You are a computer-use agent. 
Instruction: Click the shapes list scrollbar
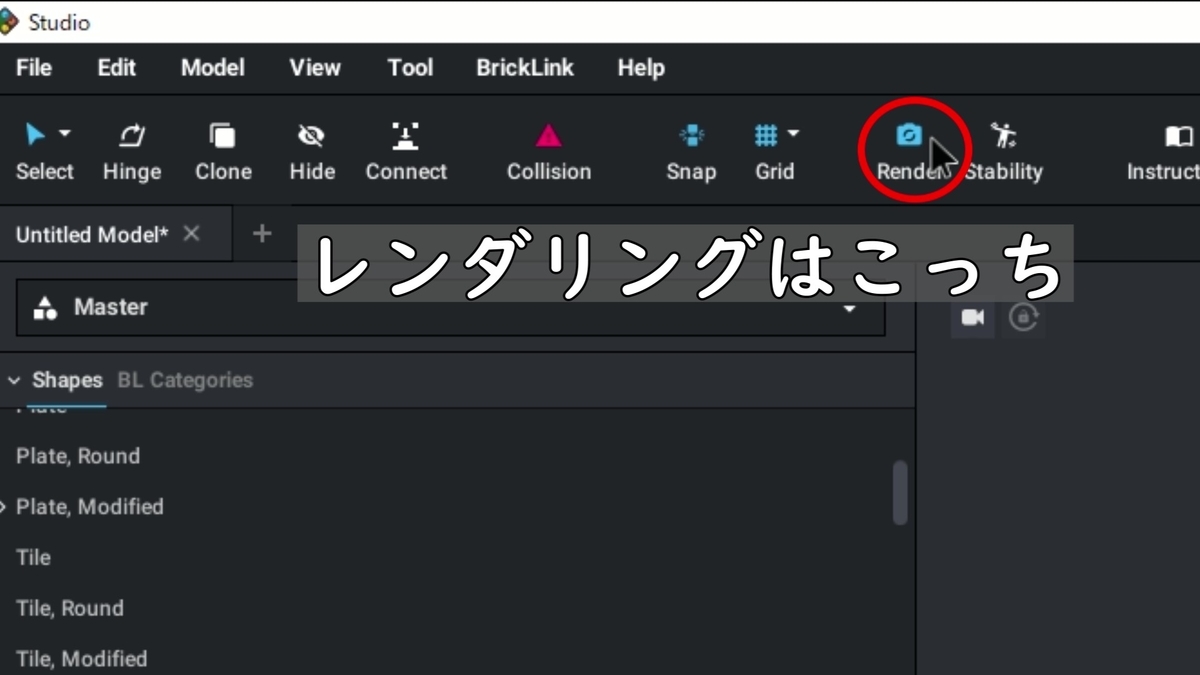[900, 492]
